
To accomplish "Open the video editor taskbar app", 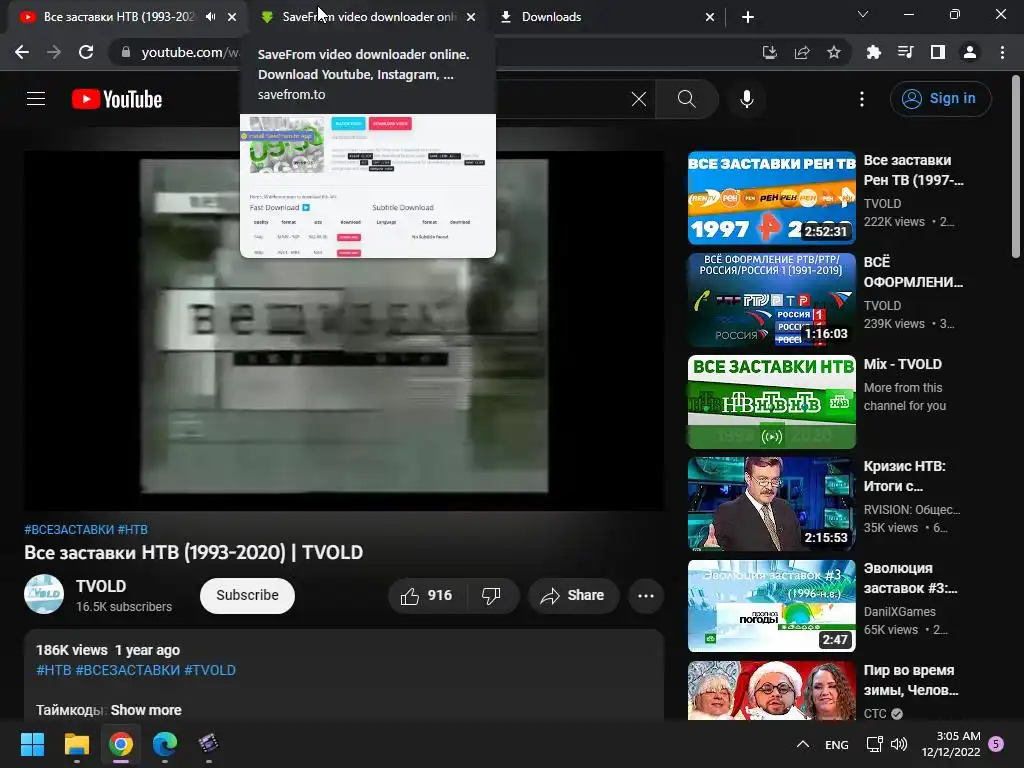I will click(x=208, y=744).
